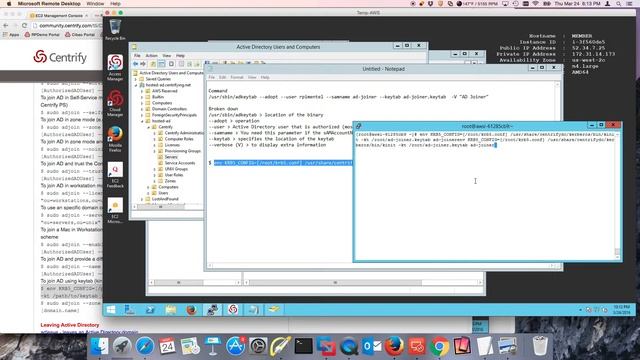Click Chrome address bar with community.centrify.com

click(67, 25)
